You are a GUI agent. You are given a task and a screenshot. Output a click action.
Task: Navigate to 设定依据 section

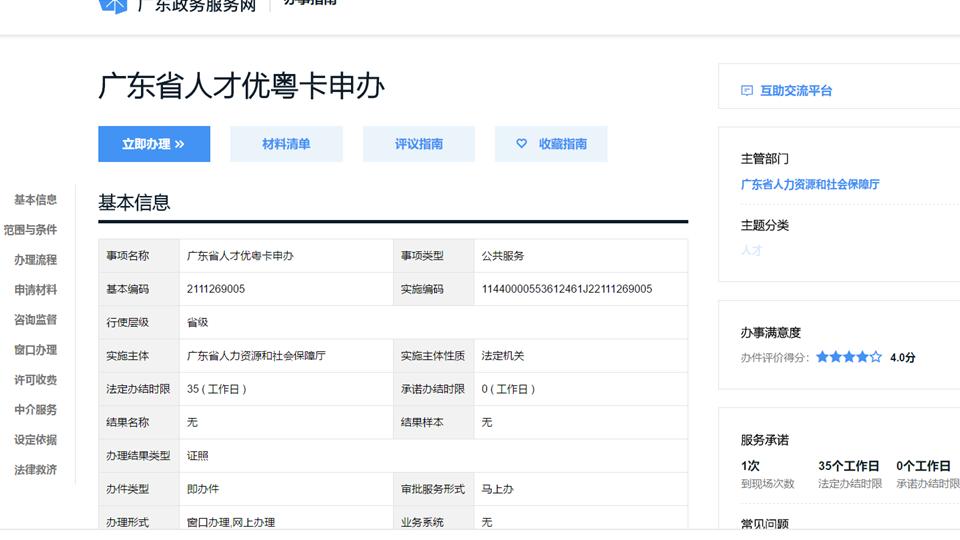click(36, 440)
